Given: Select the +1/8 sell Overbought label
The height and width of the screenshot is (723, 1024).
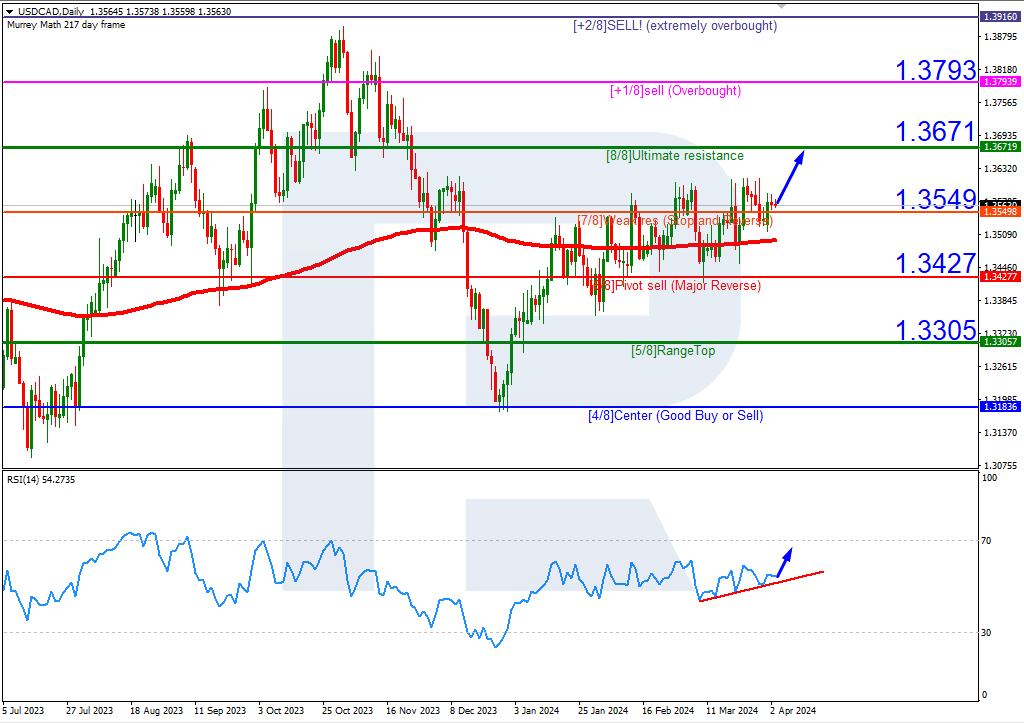Looking at the screenshot, I should point(675,91).
